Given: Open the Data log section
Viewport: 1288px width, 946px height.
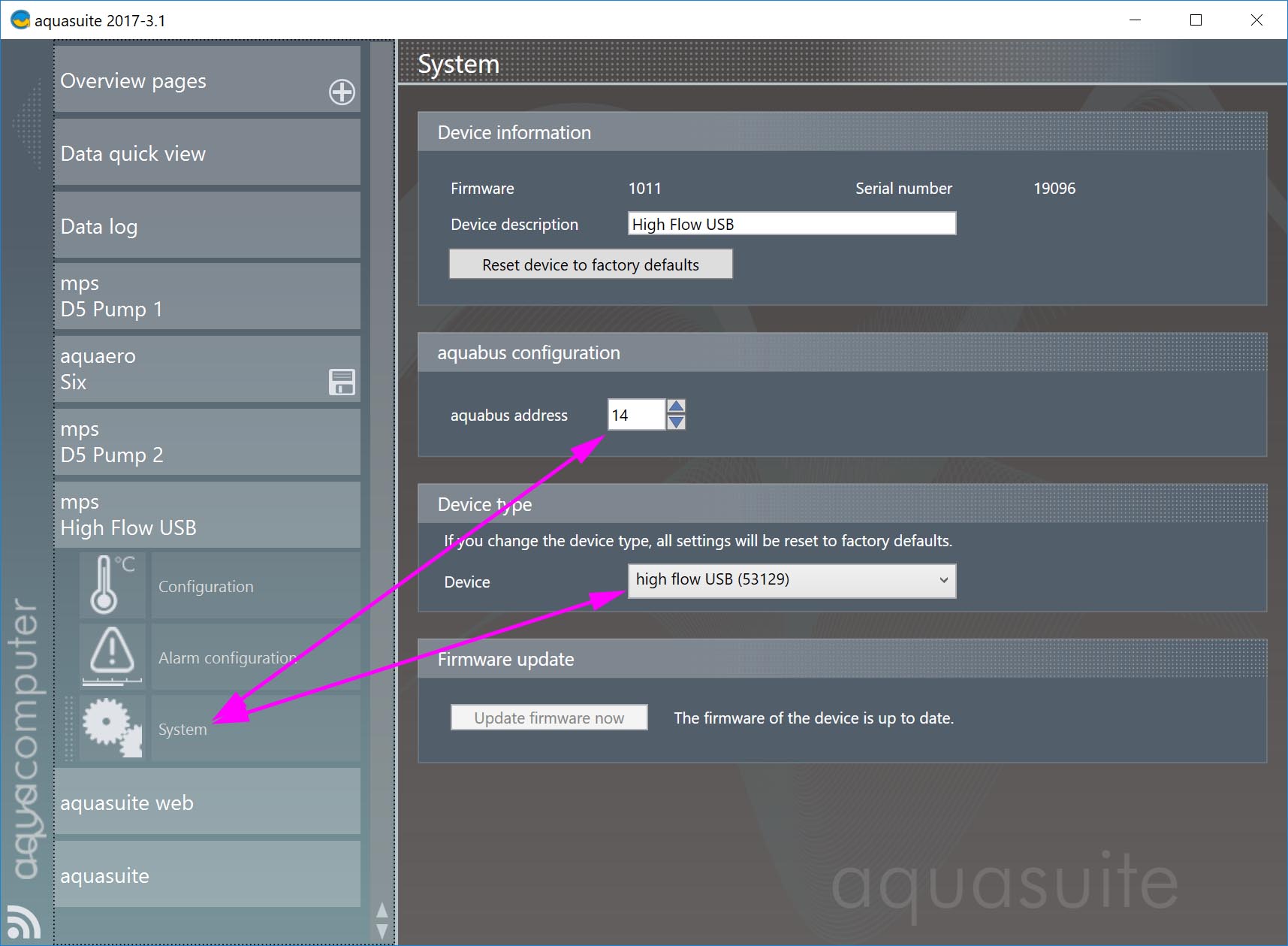Looking at the screenshot, I should pyautogui.click(x=207, y=225).
